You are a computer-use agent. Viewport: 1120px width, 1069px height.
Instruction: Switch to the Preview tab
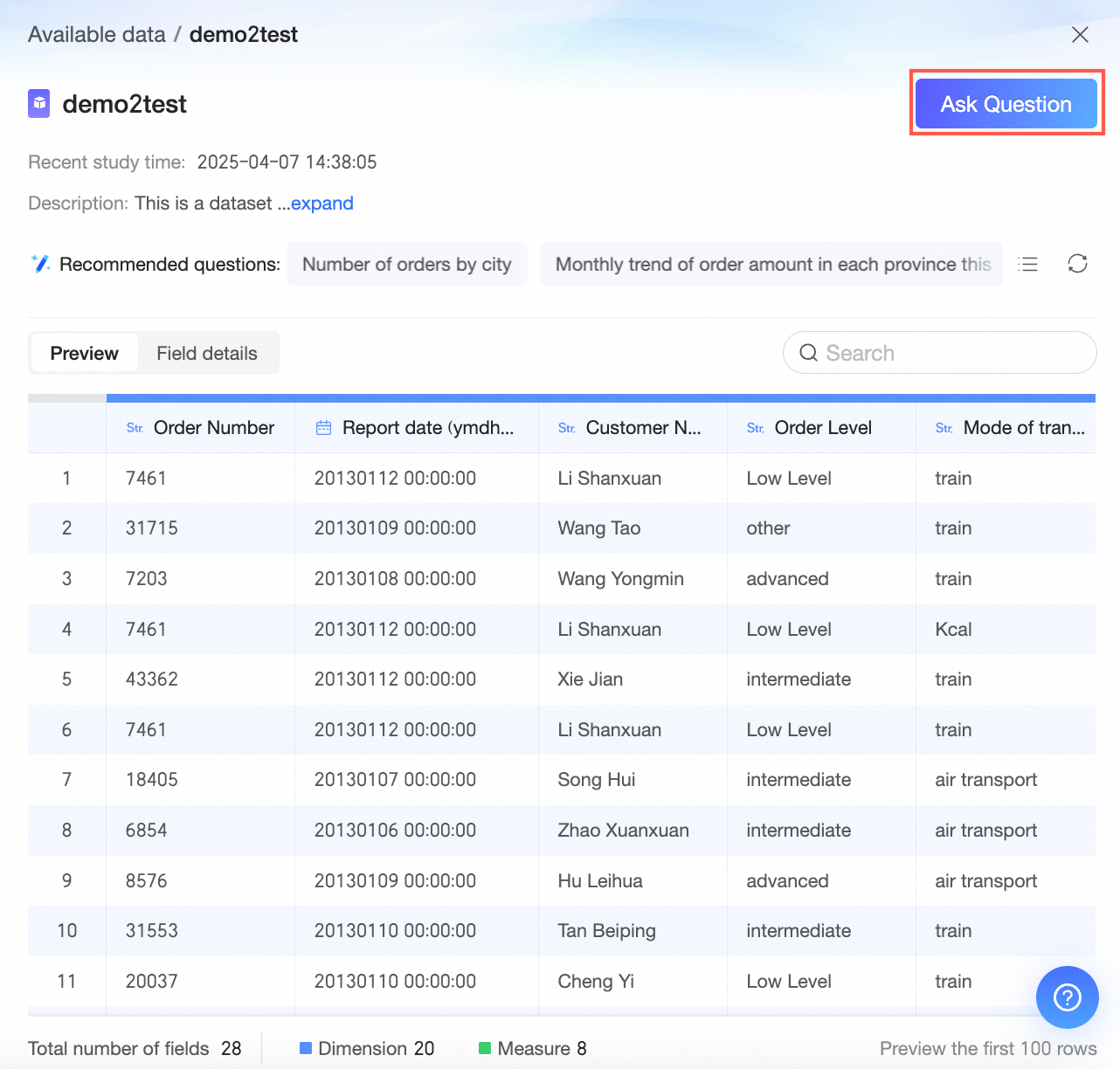pos(84,353)
